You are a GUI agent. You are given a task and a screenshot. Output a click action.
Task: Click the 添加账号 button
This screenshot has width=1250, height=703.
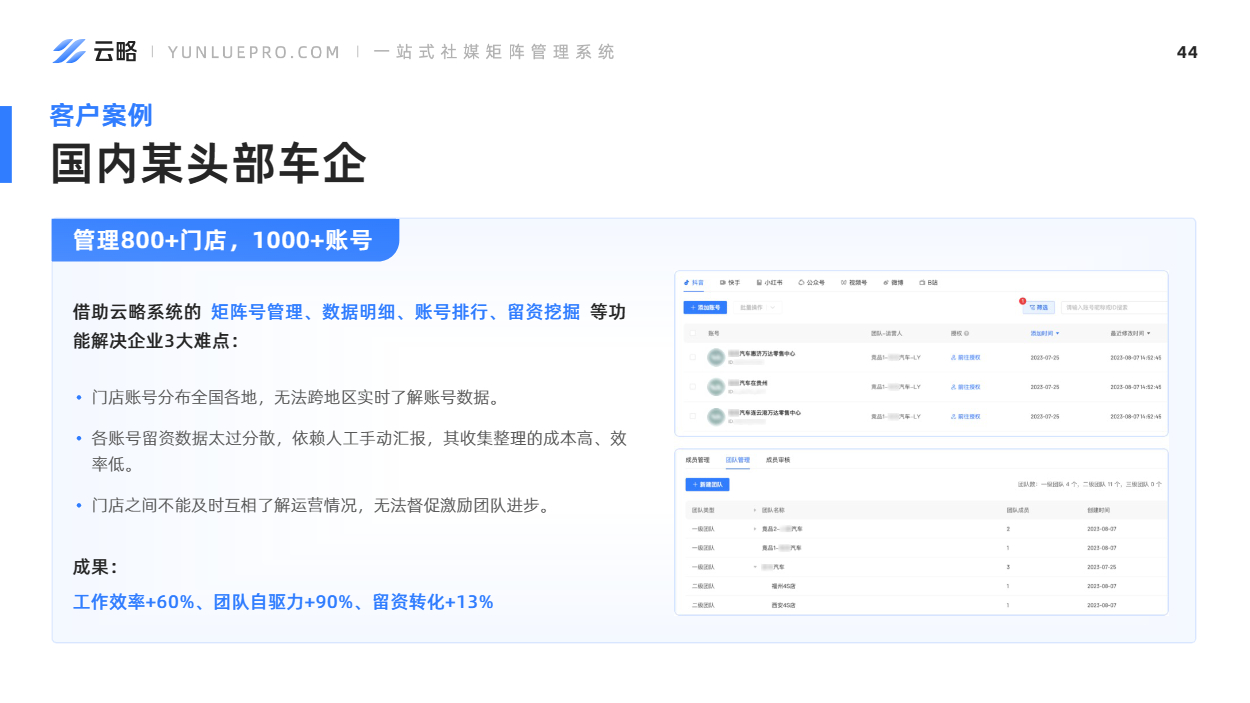(x=705, y=308)
